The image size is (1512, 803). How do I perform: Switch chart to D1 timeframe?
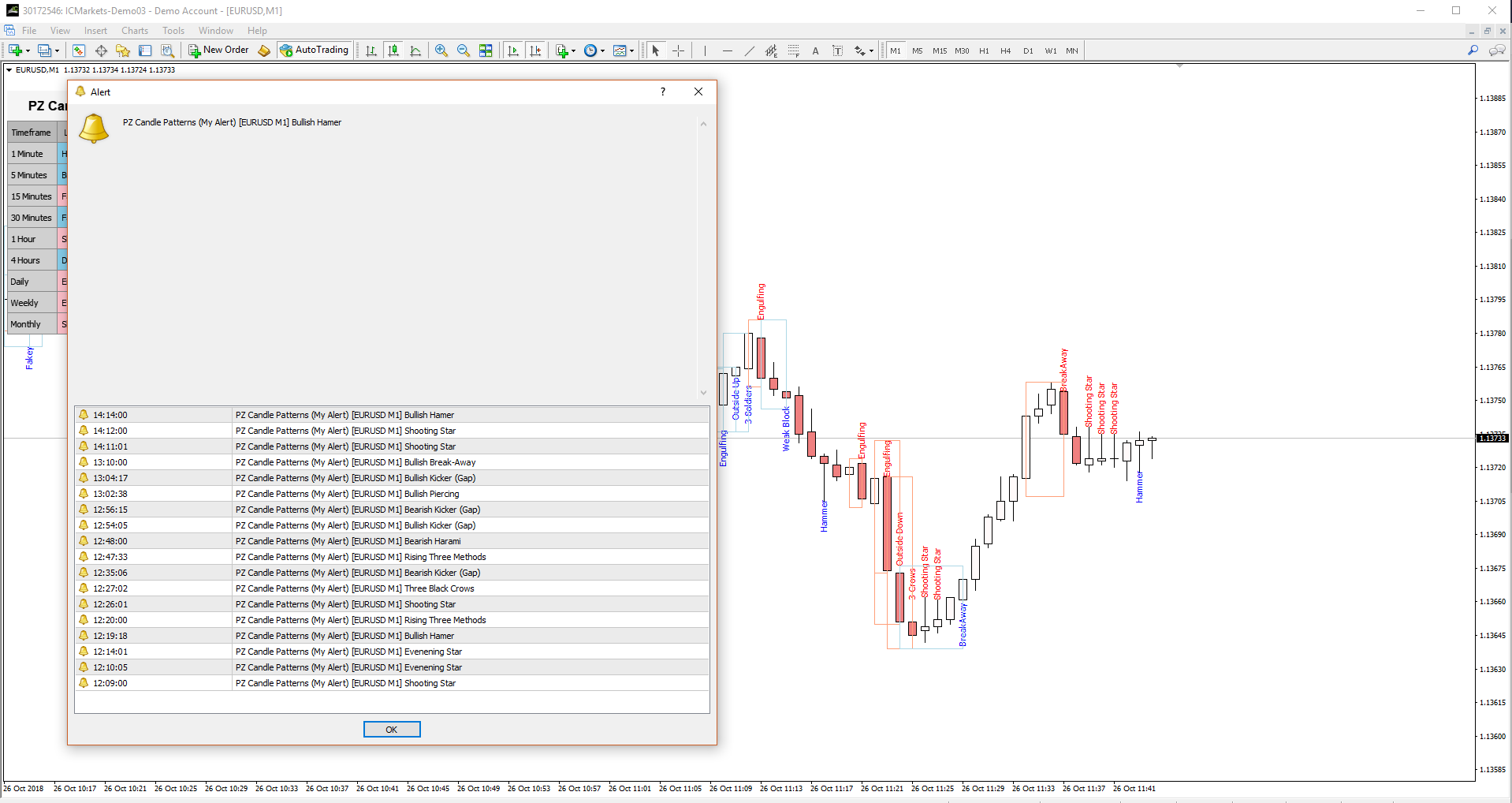click(1028, 50)
